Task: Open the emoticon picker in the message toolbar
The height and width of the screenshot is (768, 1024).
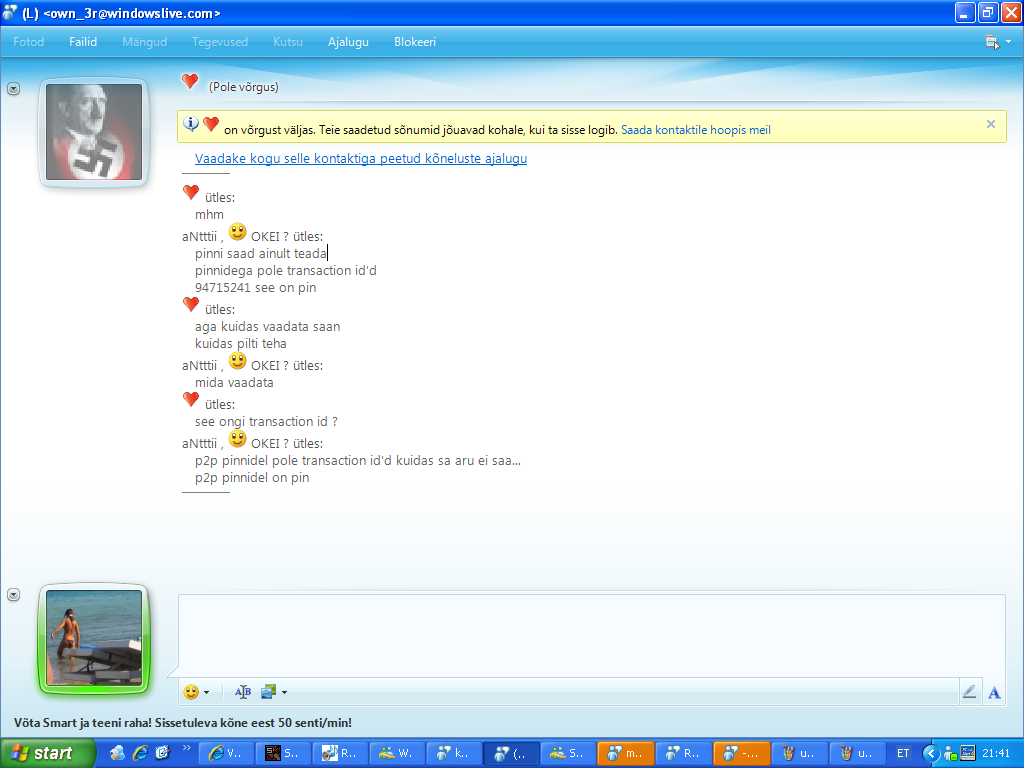Action: pyautogui.click(x=190, y=692)
